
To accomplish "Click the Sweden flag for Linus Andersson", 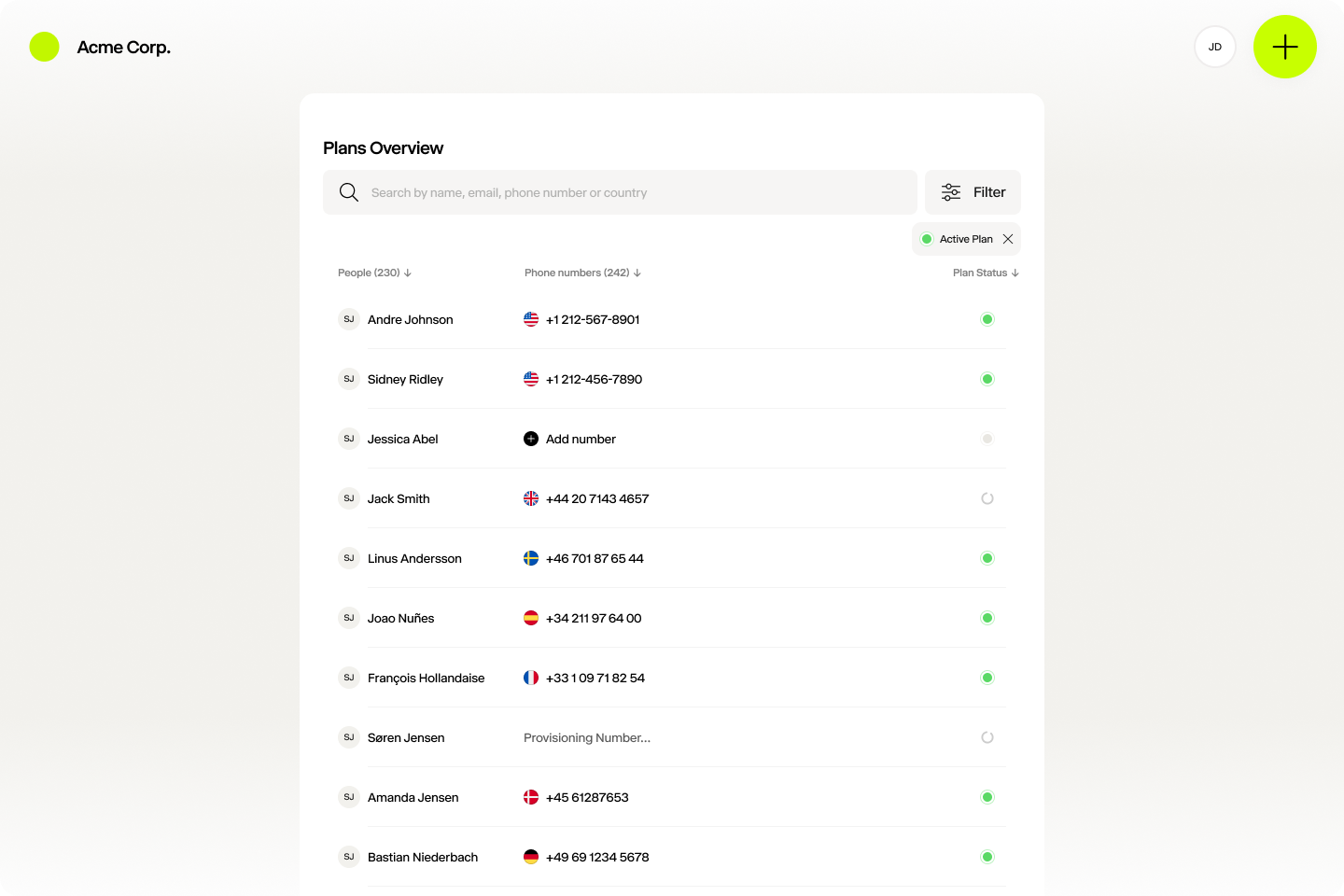I will (531, 558).
